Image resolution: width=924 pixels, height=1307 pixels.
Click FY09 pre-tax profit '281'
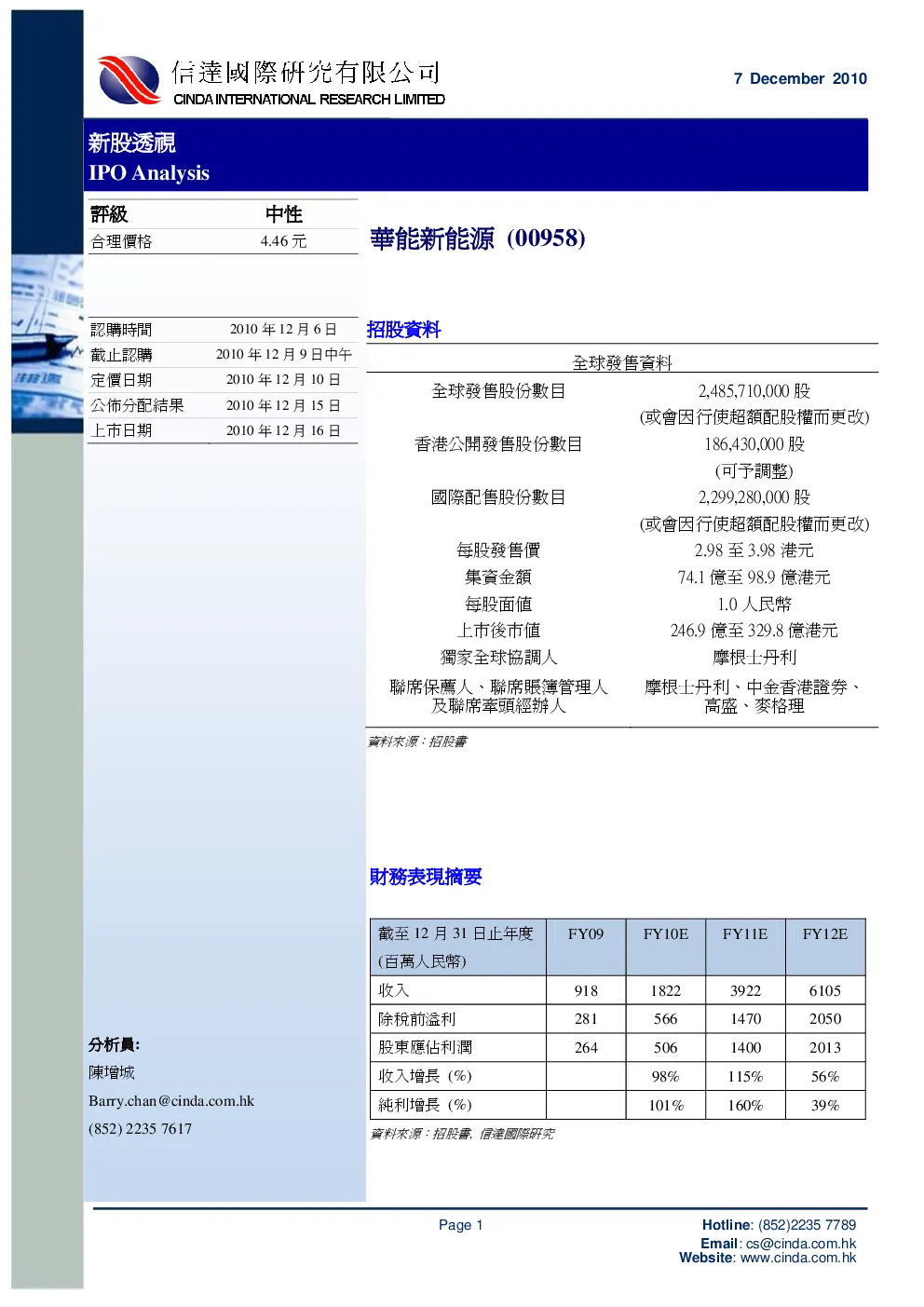(x=586, y=1019)
